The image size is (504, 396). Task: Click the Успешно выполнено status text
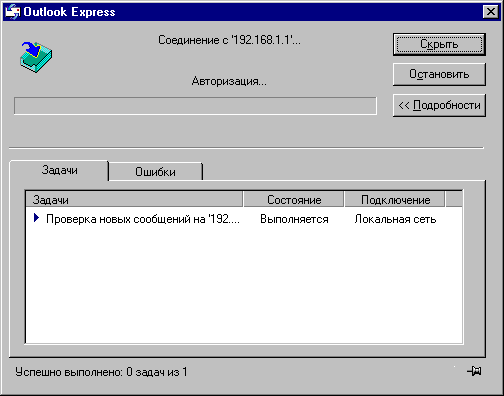(101, 372)
